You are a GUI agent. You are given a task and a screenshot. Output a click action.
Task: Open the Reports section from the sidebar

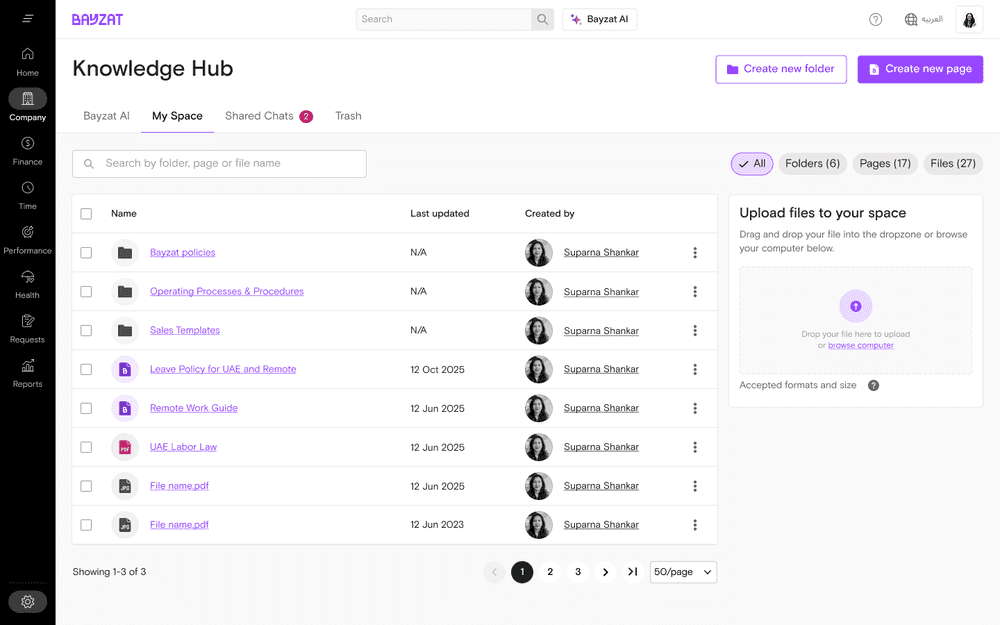tap(27, 369)
